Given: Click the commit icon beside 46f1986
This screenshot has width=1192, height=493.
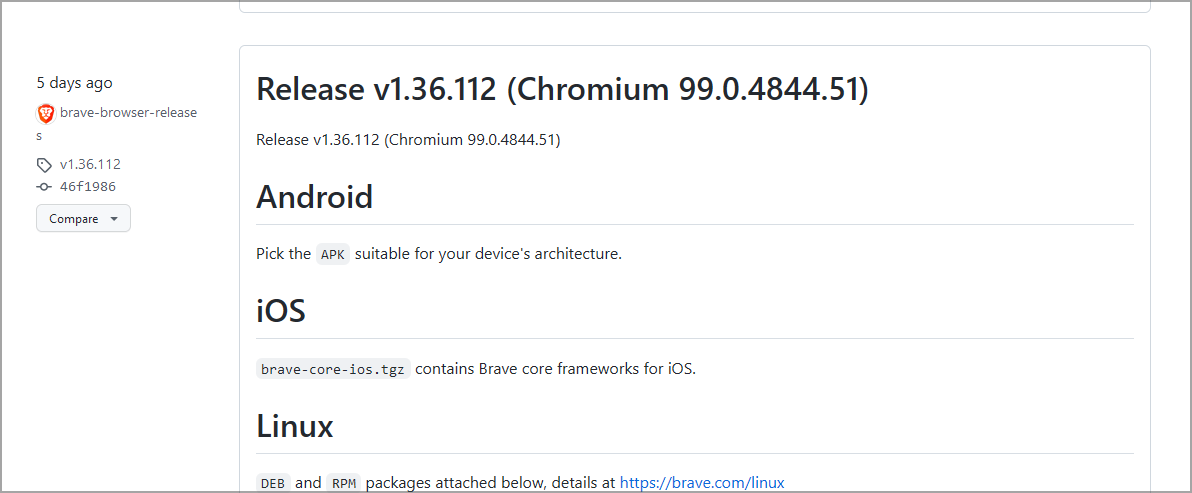Looking at the screenshot, I should tap(45, 187).
